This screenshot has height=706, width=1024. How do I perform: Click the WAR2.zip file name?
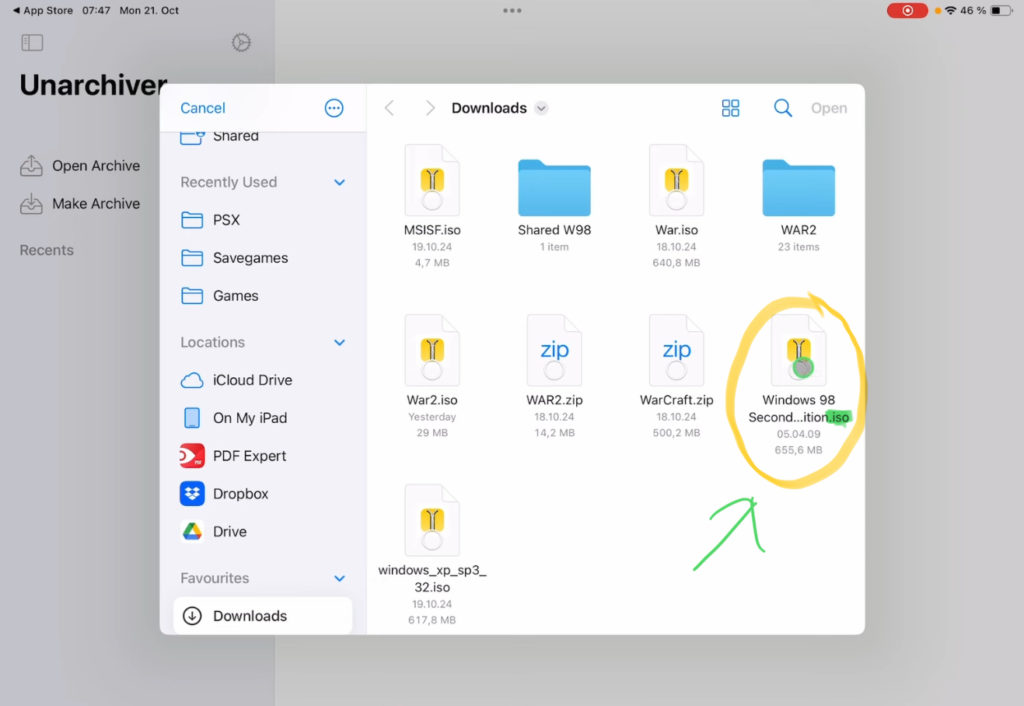click(x=554, y=400)
